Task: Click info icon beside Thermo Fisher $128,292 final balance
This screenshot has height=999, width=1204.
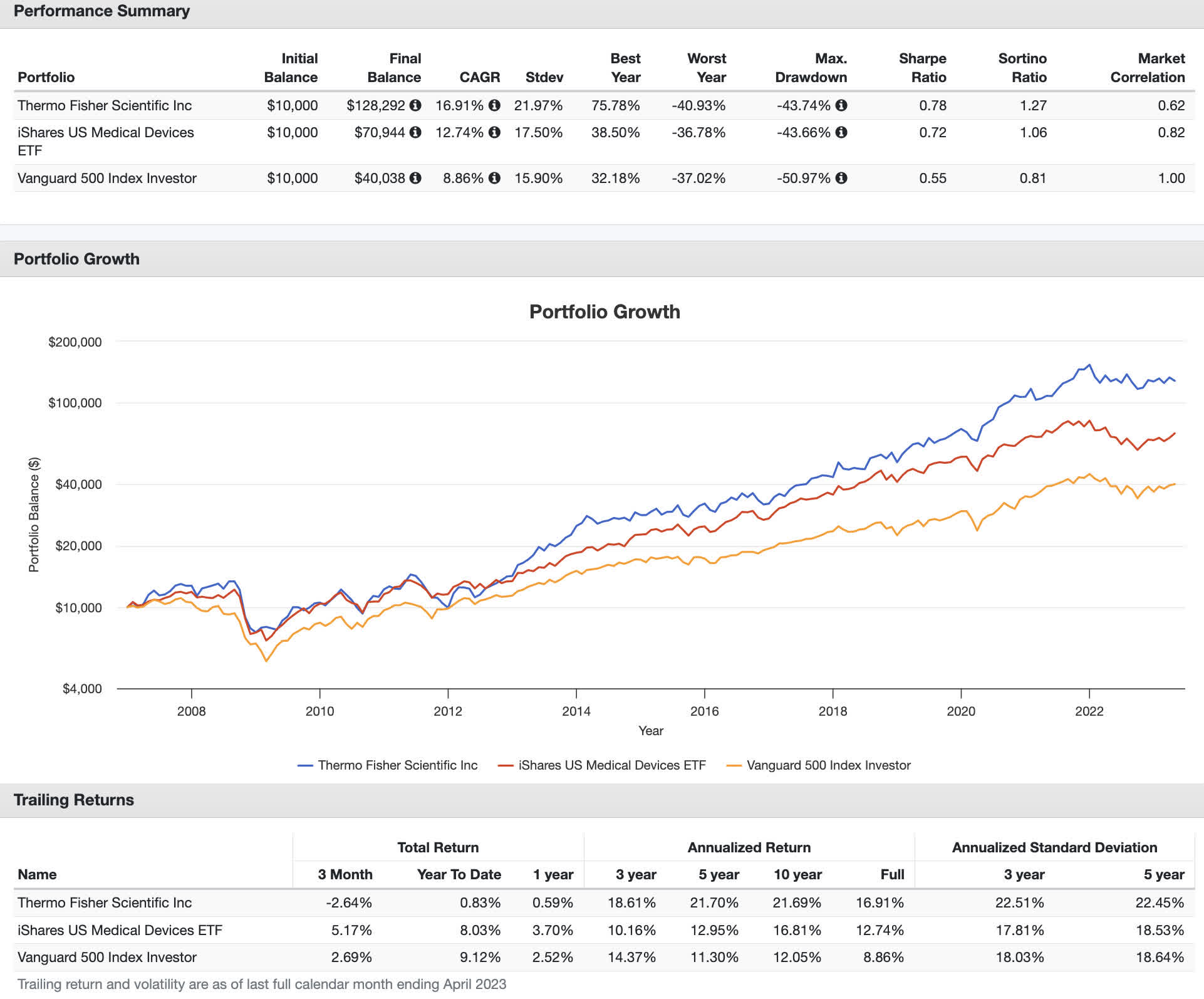Action: 415,105
